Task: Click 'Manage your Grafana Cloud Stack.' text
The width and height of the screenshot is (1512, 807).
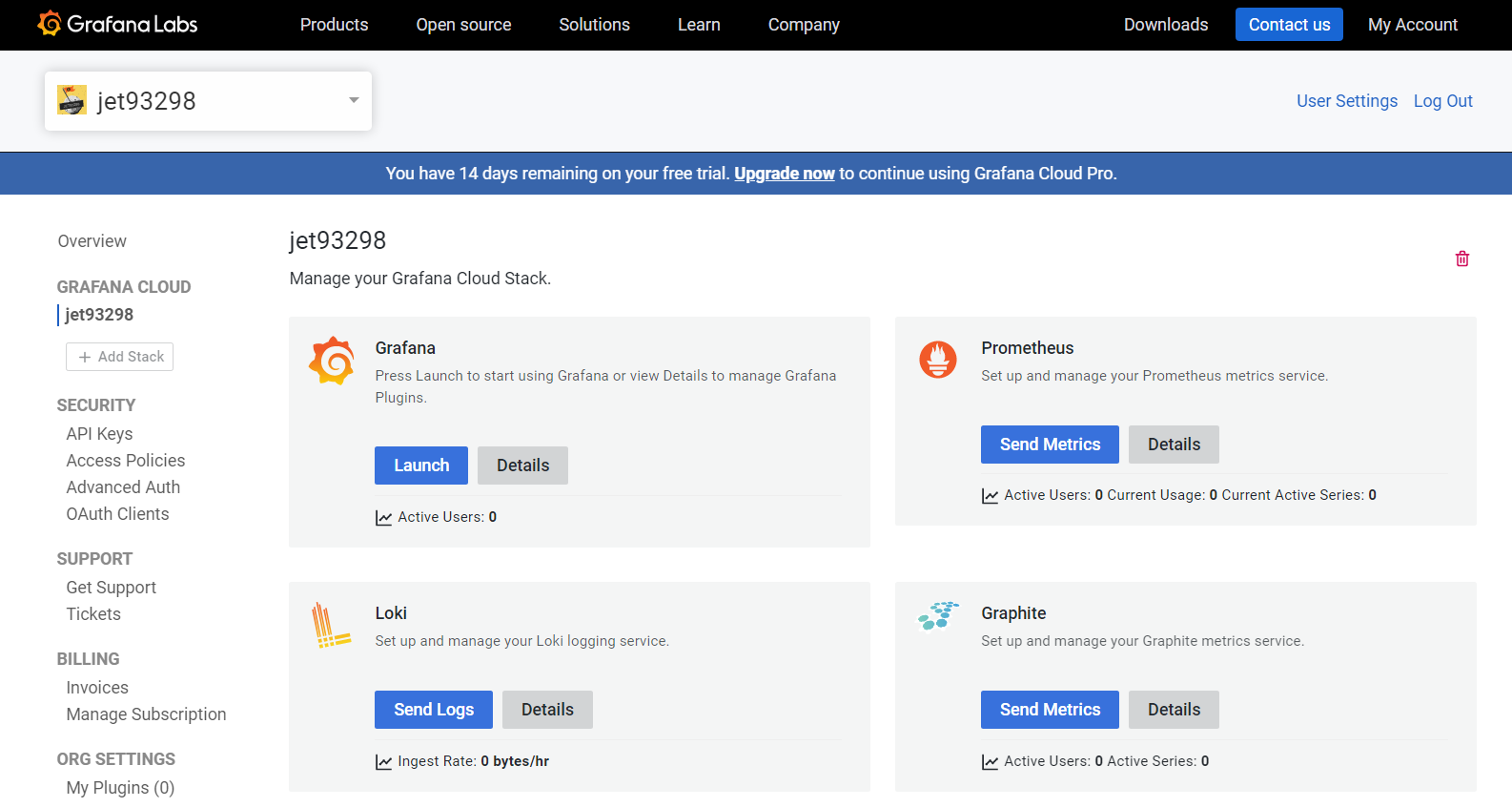Action: click(420, 279)
